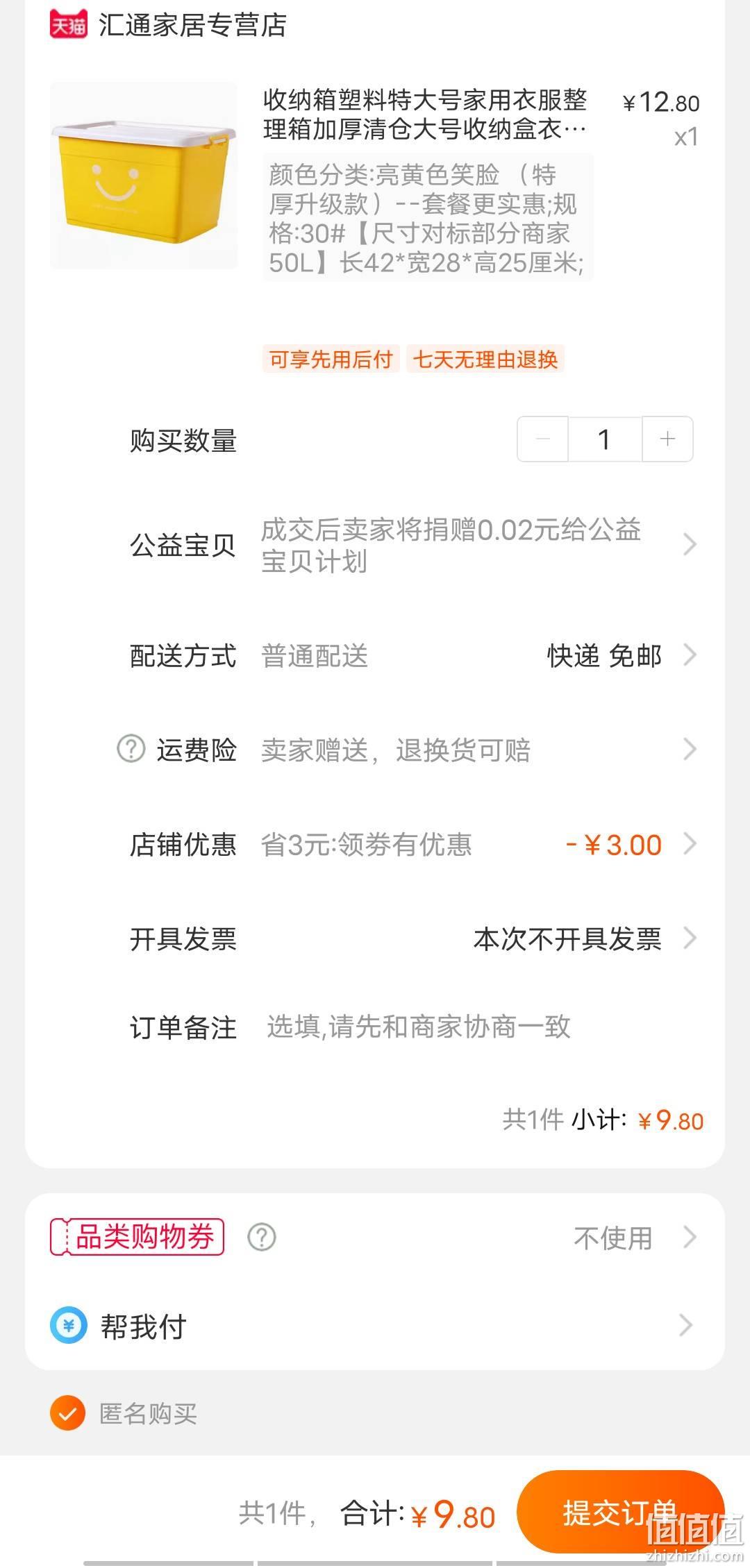
Task: Decrease purchase quantity with minus button
Action: [543, 439]
